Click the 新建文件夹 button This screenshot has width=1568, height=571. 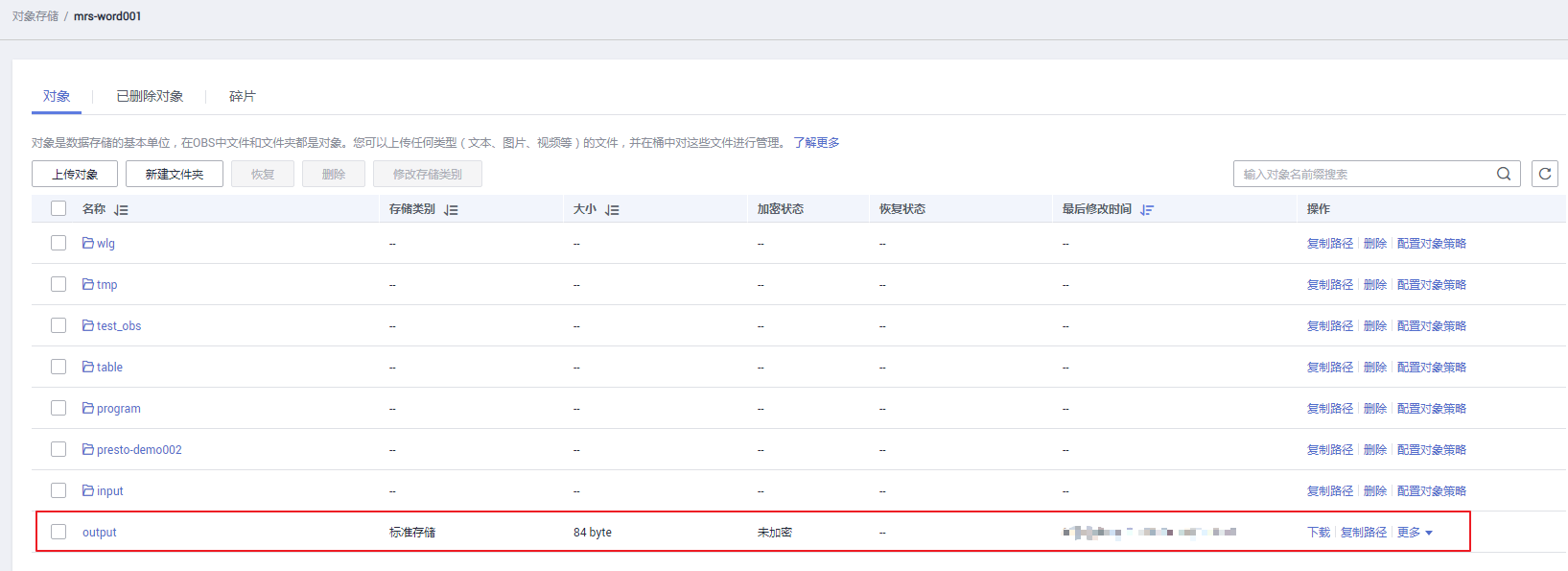(x=175, y=174)
